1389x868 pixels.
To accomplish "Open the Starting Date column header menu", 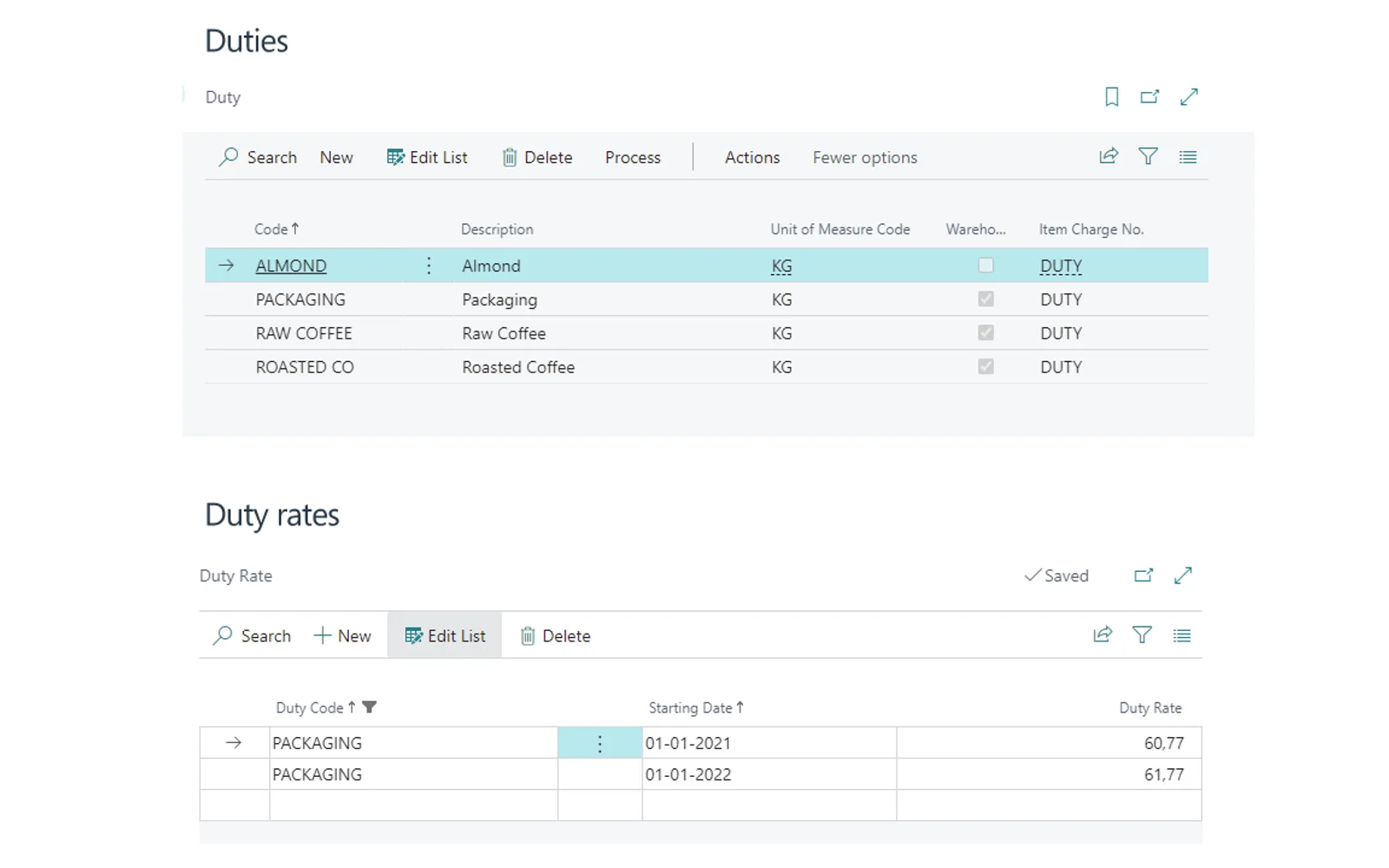I will click(696, 707).
